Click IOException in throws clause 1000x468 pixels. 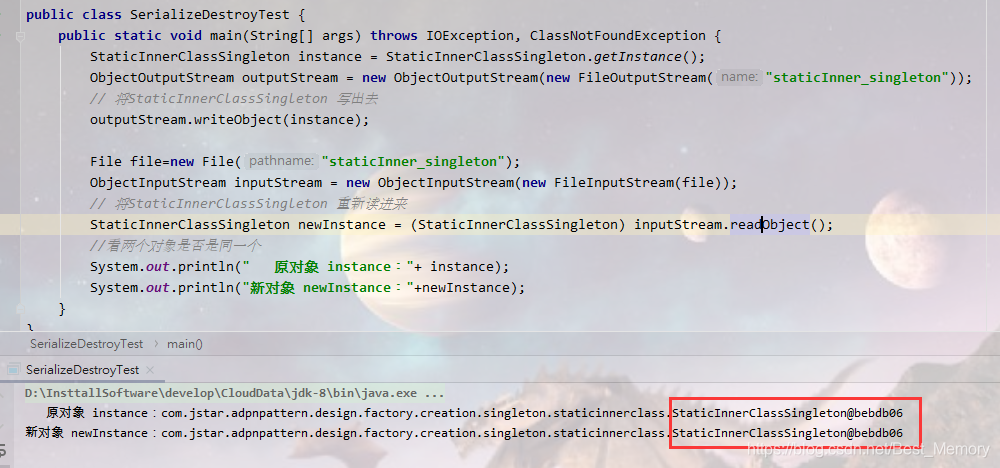[x=470, y=36]
